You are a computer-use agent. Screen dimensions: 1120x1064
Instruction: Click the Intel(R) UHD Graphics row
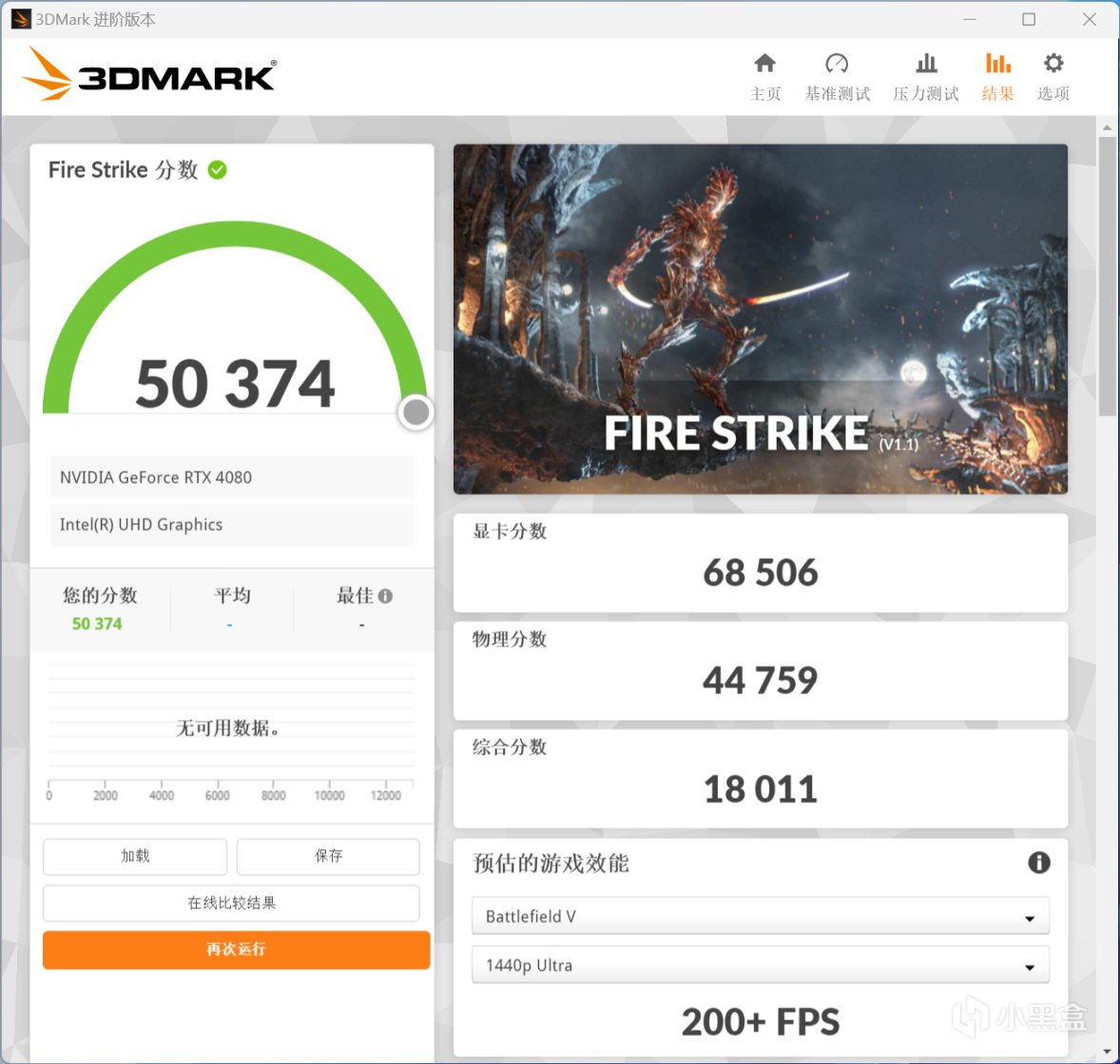(x=231, y=525)
